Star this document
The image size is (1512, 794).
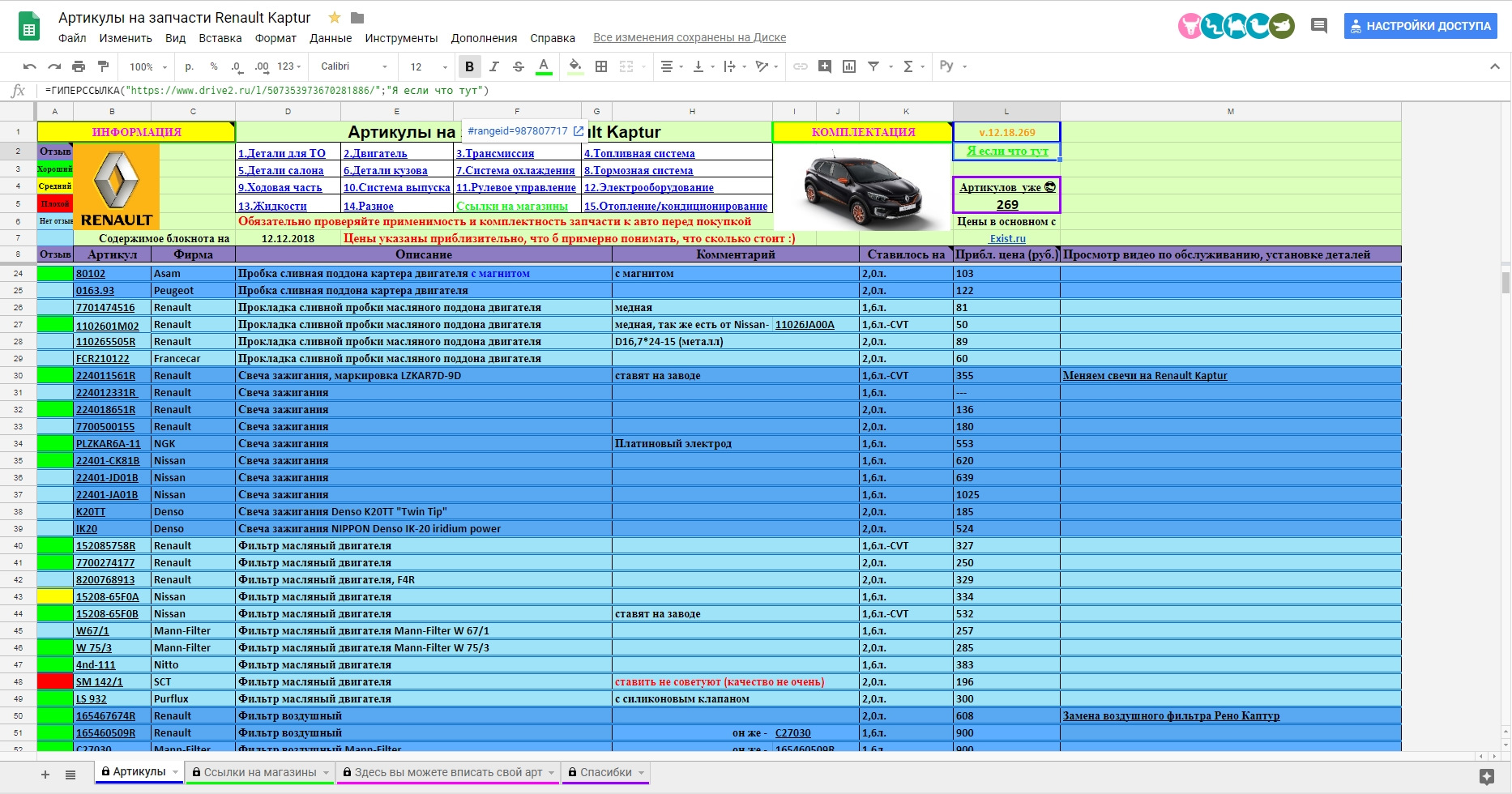[x=334, y=17]
